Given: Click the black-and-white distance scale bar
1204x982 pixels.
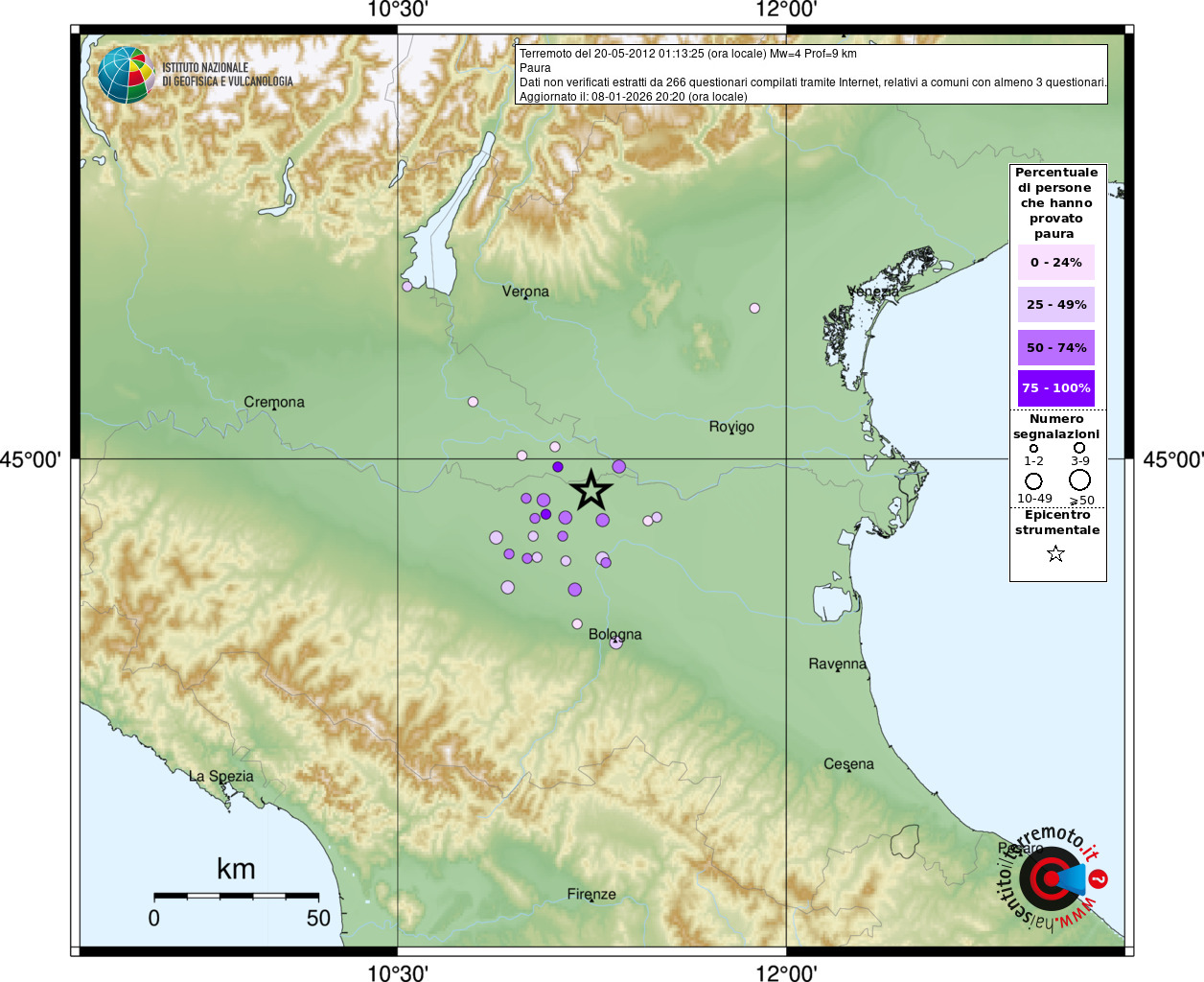Looking at the screenshot, I should pyautogui.click(x=236, y=896).
